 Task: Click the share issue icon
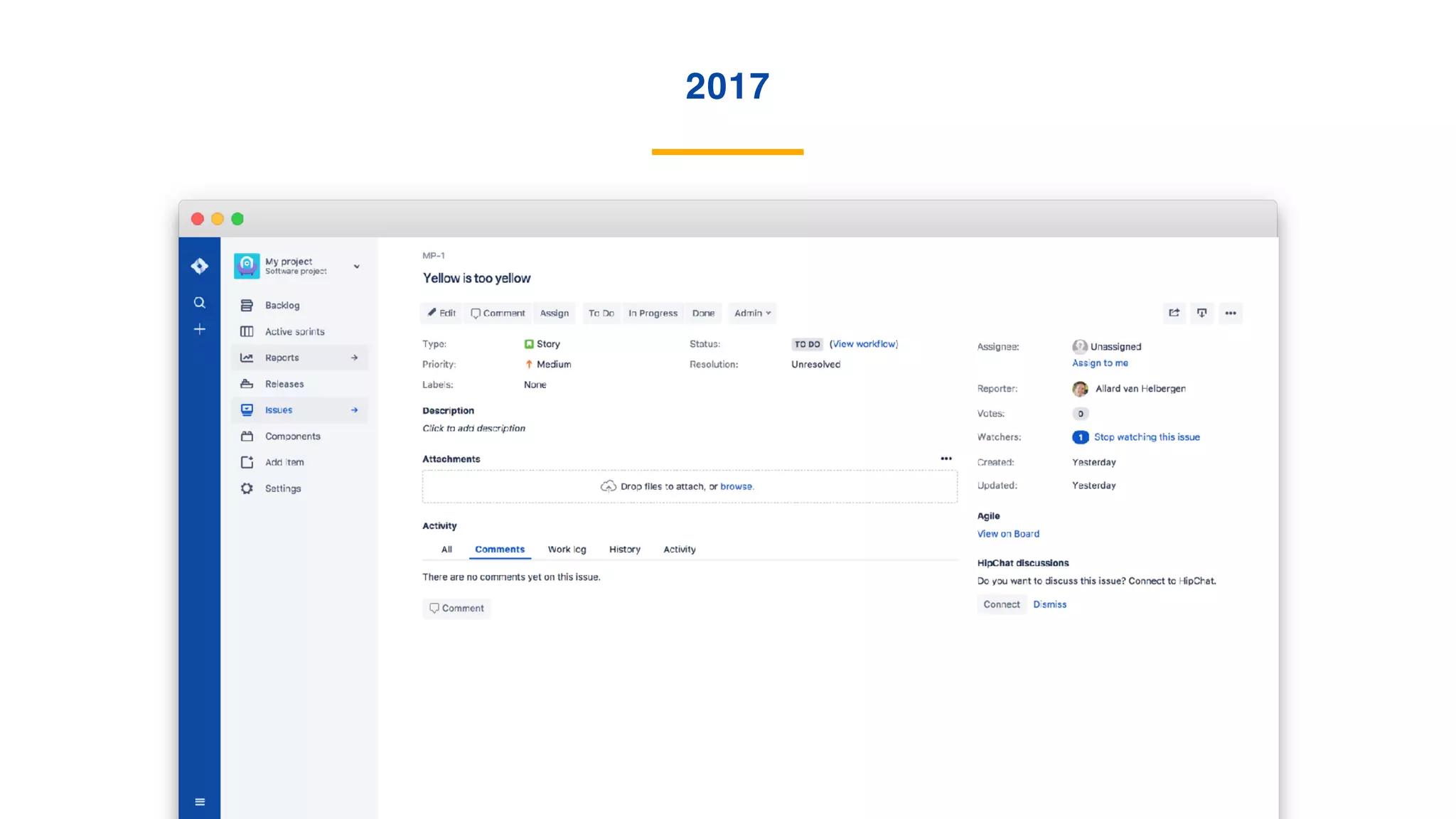(x=1174, y=313)
